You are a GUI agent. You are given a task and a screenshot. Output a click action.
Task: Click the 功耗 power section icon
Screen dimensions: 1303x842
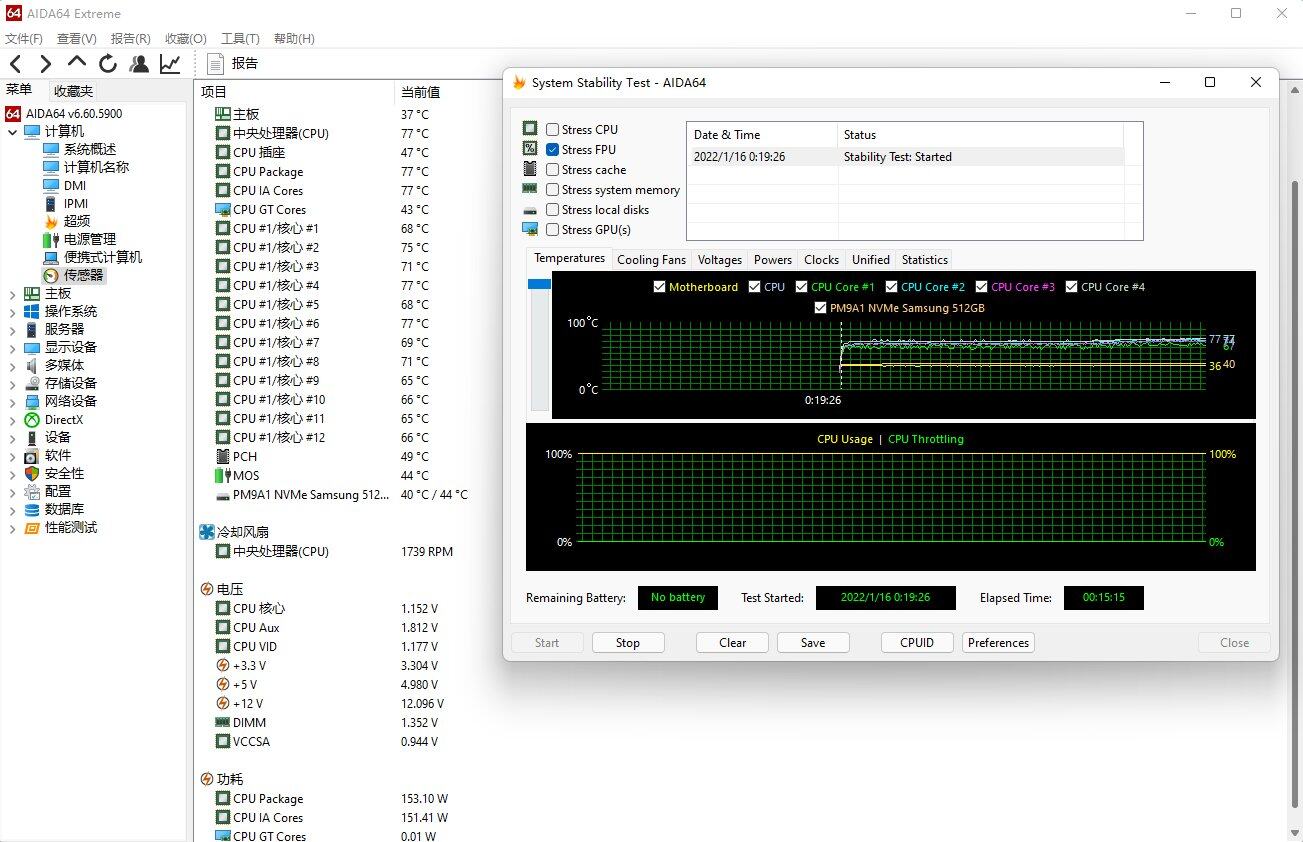pos(207,779)
